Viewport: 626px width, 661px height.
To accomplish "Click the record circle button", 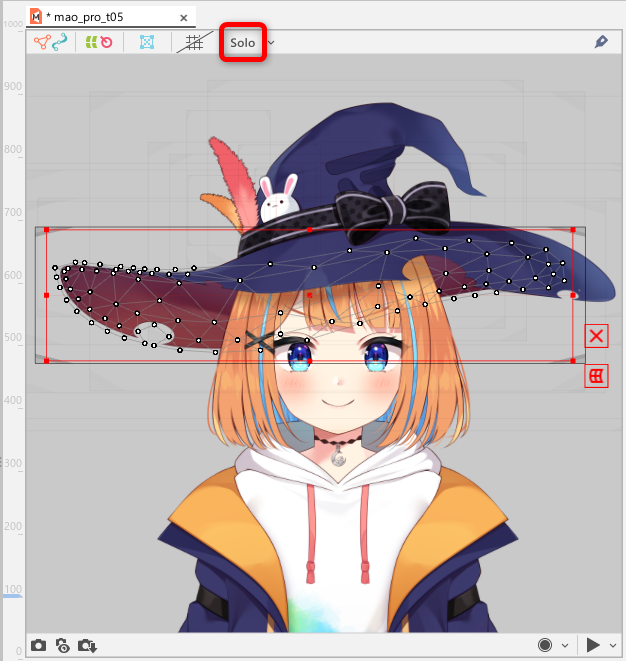I will (545, 645).
